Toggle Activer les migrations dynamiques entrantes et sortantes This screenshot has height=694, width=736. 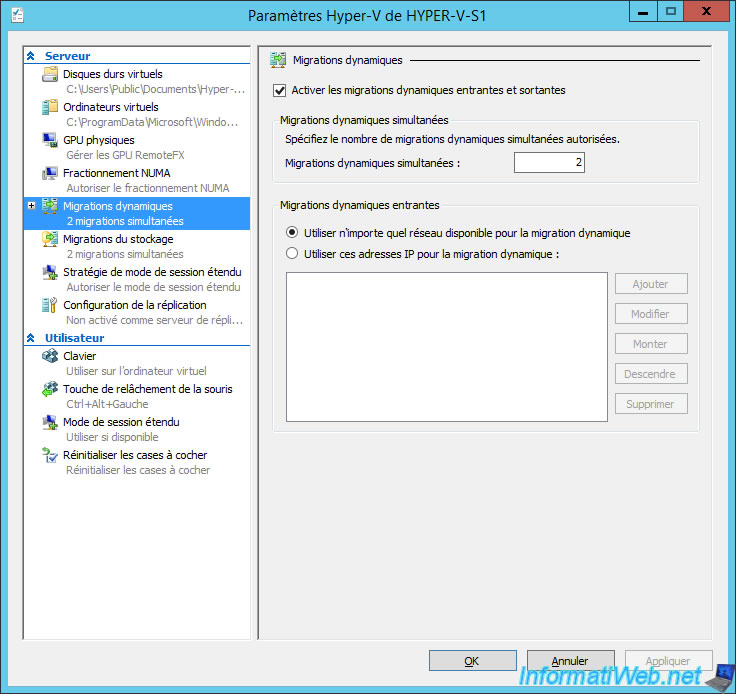pos(280,90)
